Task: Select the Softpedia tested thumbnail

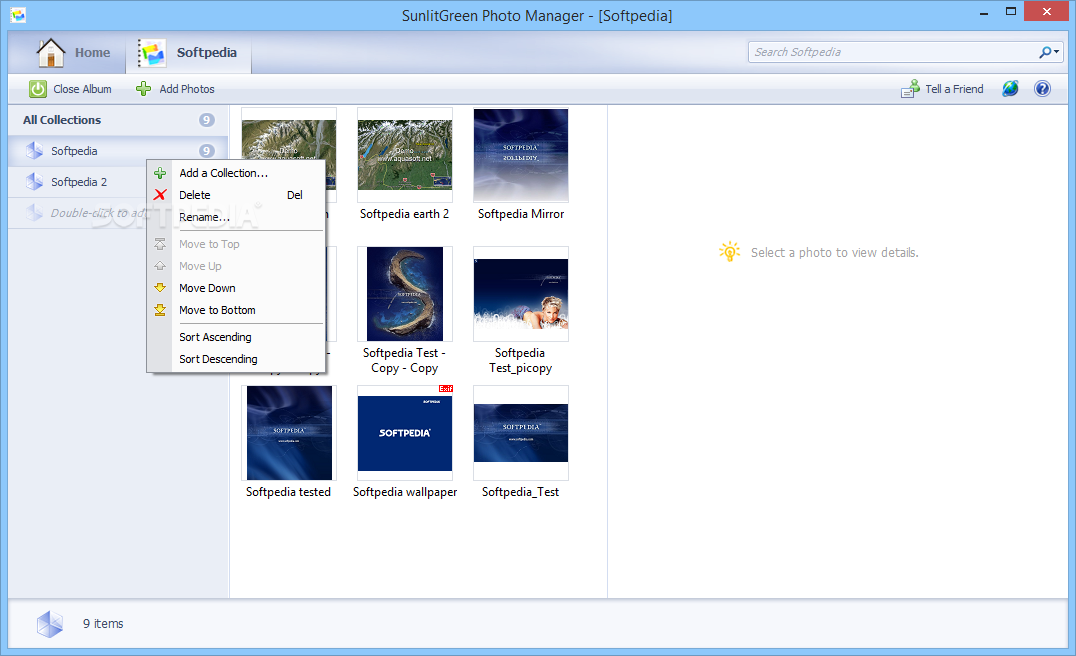Action: point(289,433)
